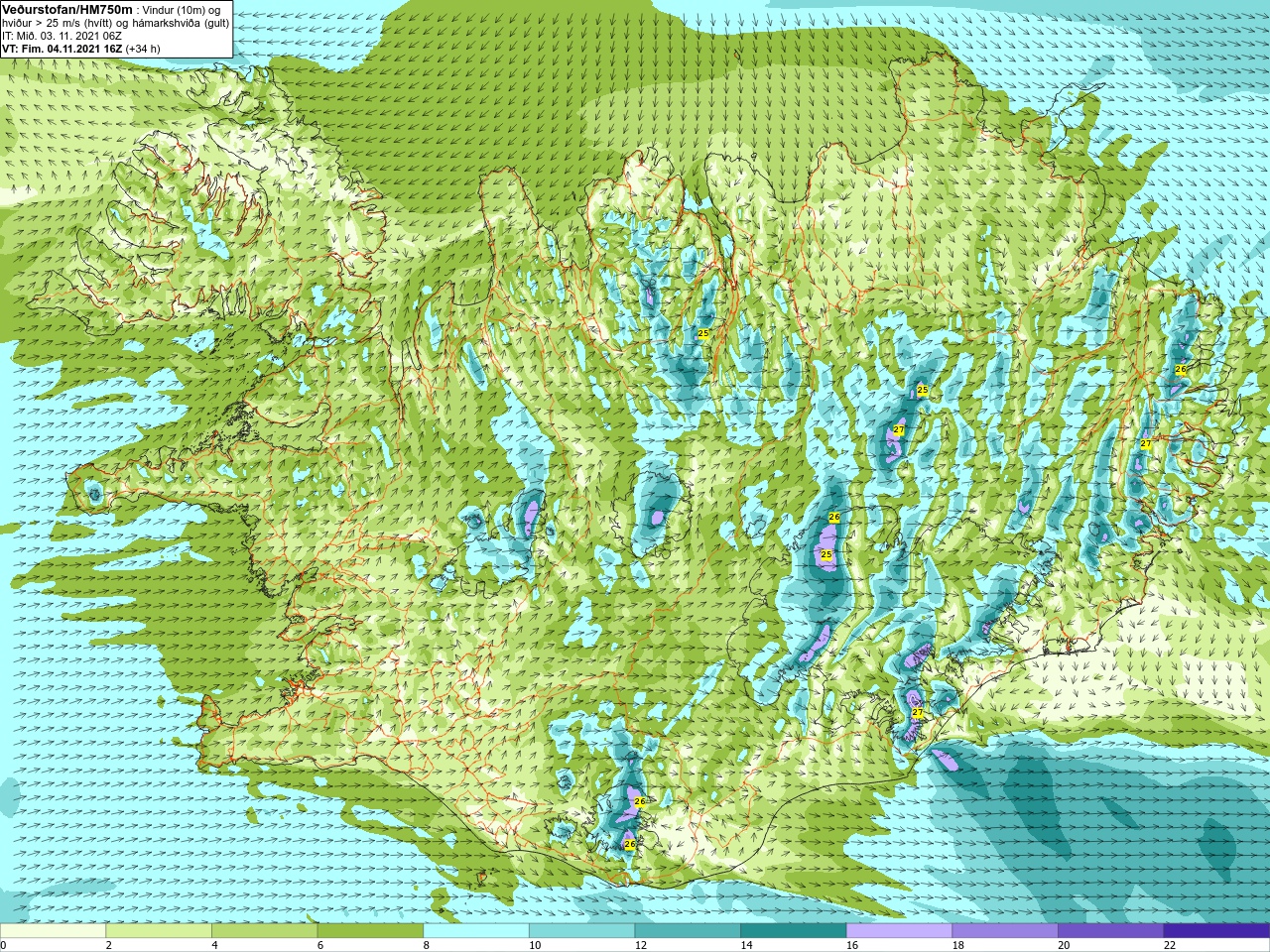The image size is (1270, 952).
Task: Click the '14' tick label on the scale
Action: coord(747,945)
